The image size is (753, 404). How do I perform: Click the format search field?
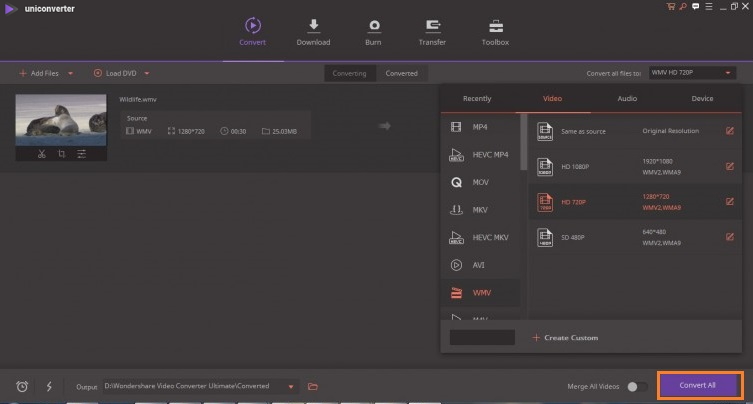[x=482, y=337]
